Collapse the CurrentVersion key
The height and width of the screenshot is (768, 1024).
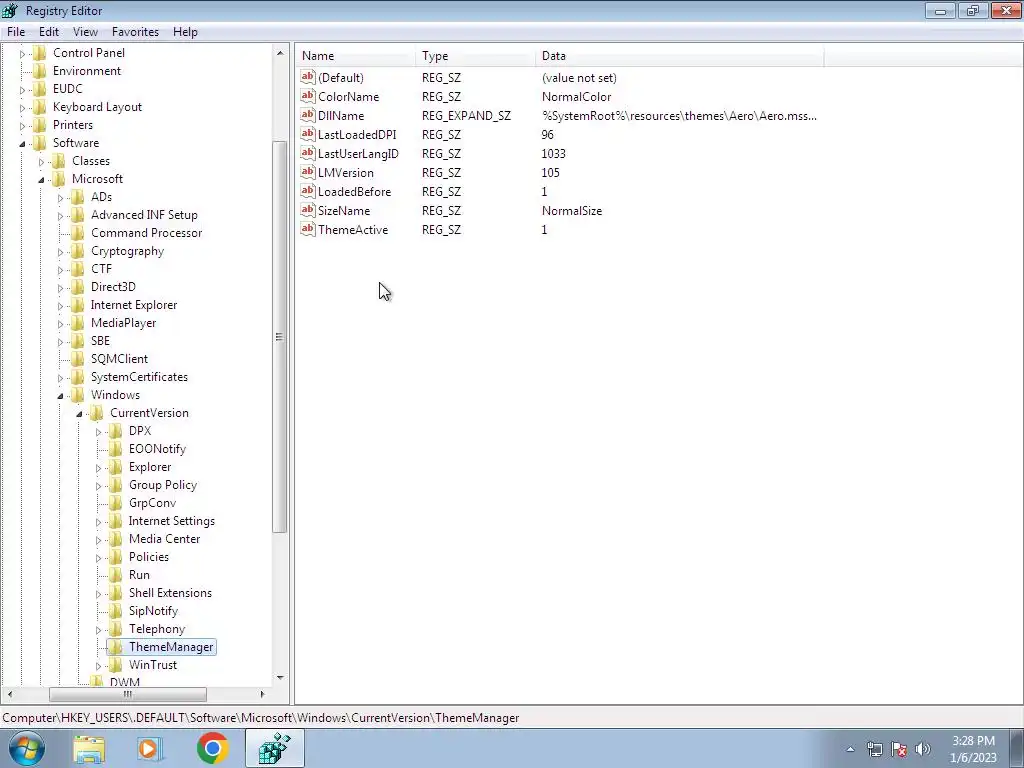79,413
